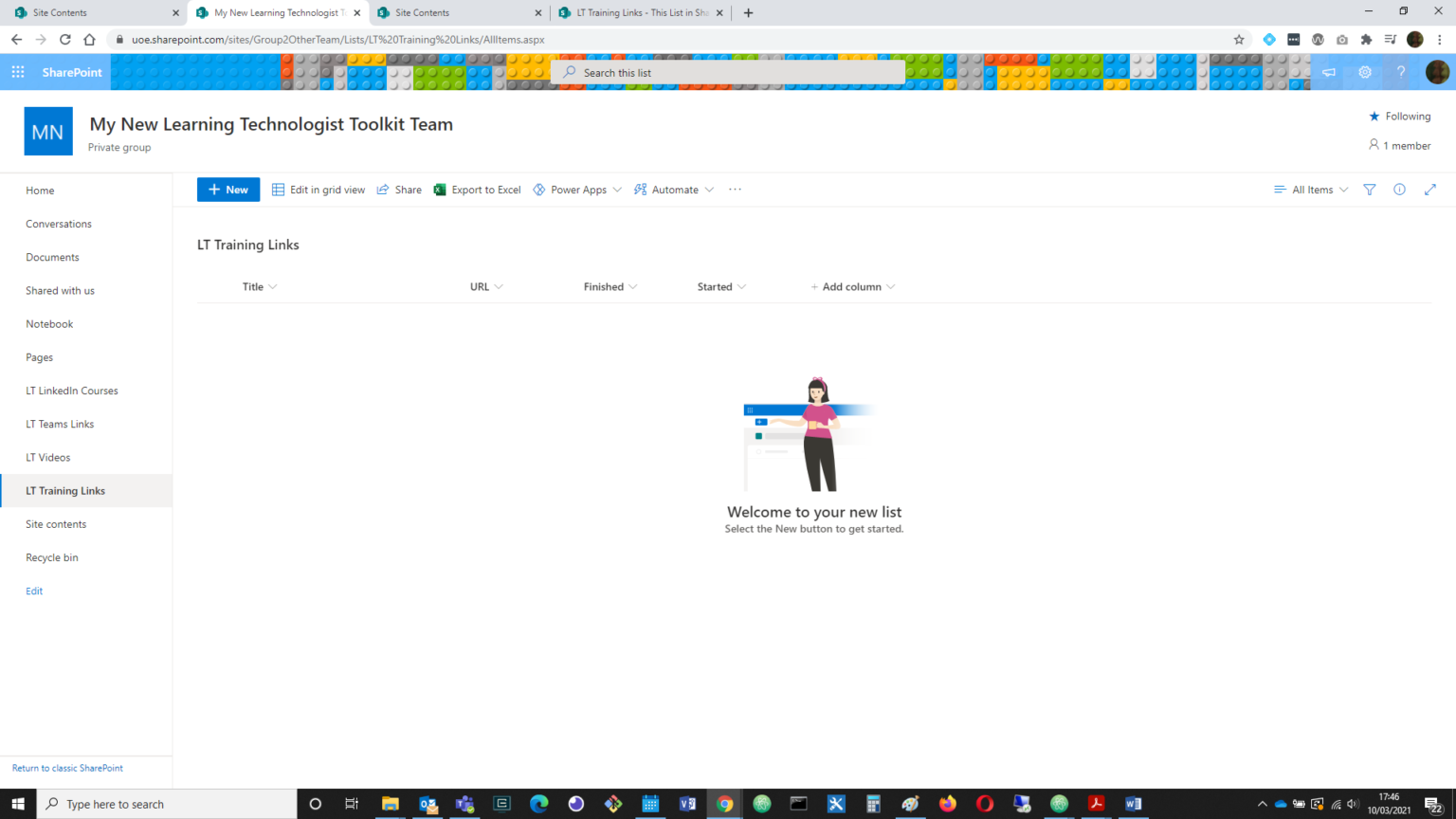Viewport: 1456px width, 819px height.
Task: Open the filters pane funnel icon
Action: click(x=1369, y=190)
